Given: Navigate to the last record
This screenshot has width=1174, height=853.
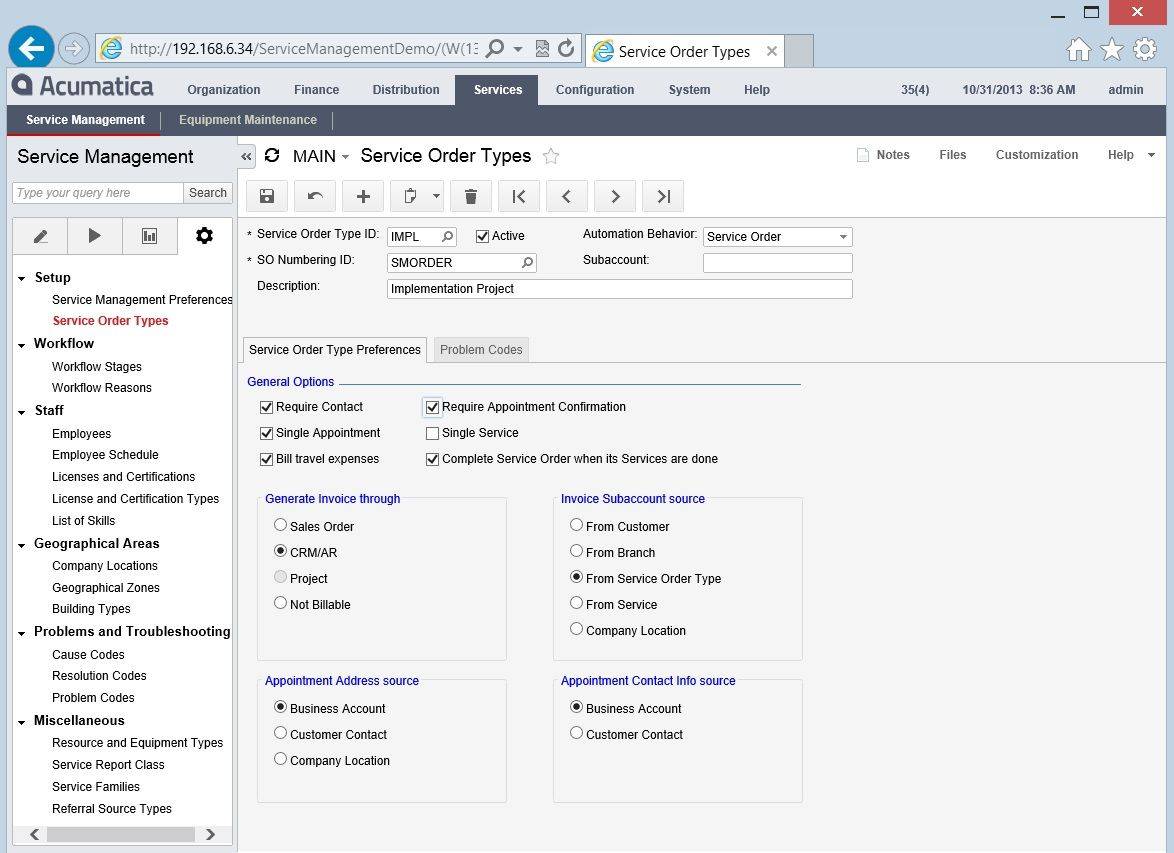Looking at the screenshot, I should (662, 195).
